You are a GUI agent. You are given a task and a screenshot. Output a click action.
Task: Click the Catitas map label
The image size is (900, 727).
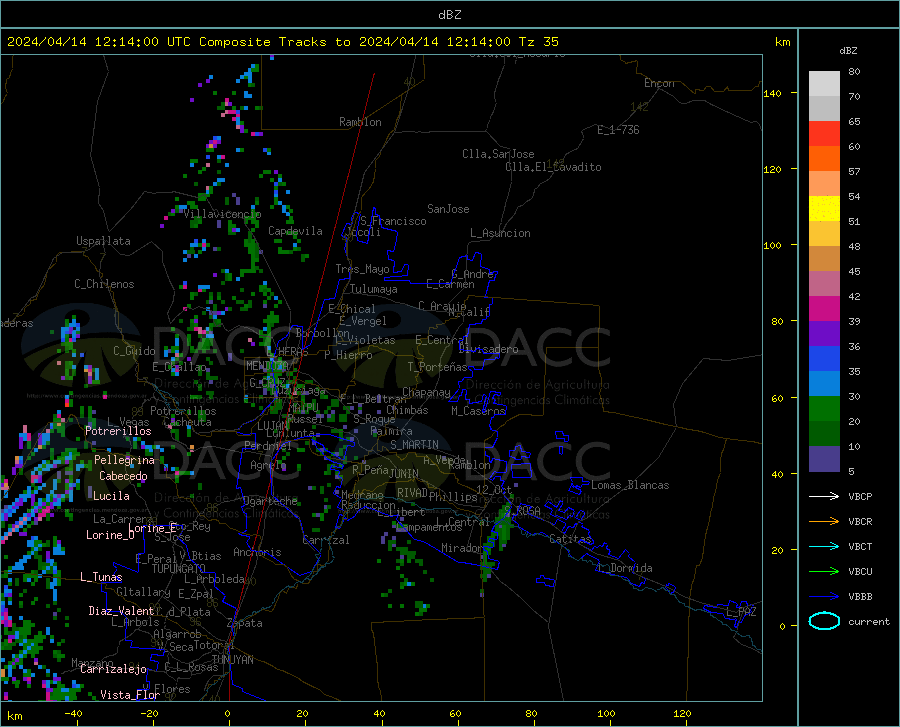pos(570,539)
